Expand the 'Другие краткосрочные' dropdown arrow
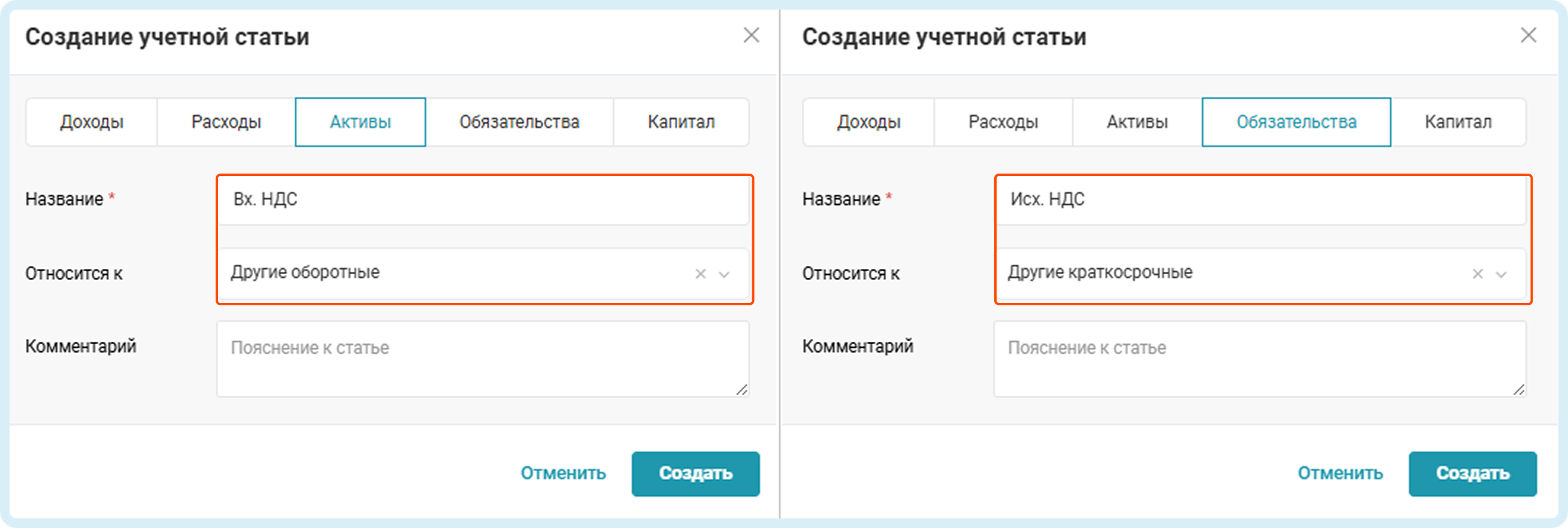1568x528 pixels. pyautogui.click(x=1501, y=274)
